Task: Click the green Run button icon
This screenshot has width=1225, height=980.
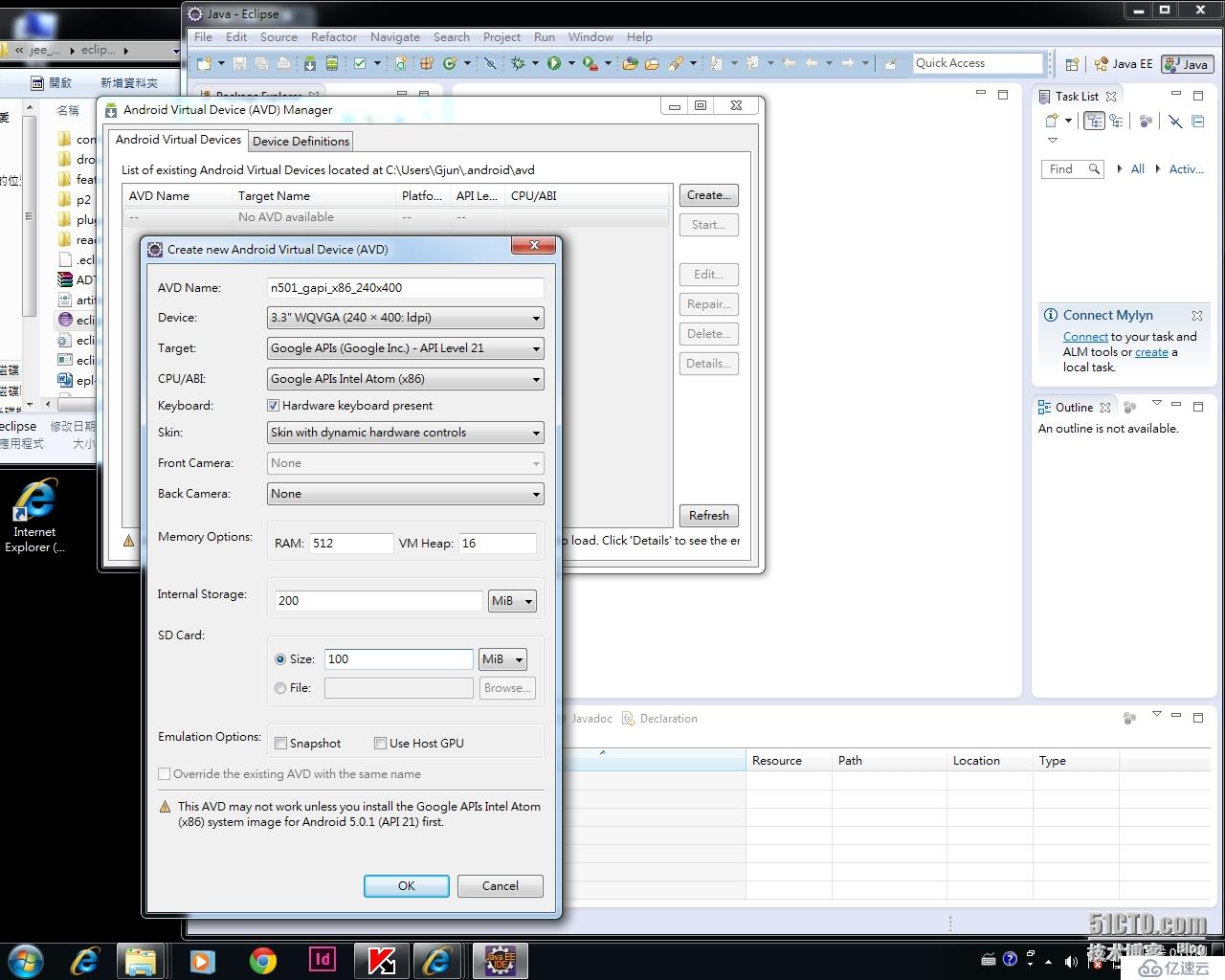Action: click(553, 63)
